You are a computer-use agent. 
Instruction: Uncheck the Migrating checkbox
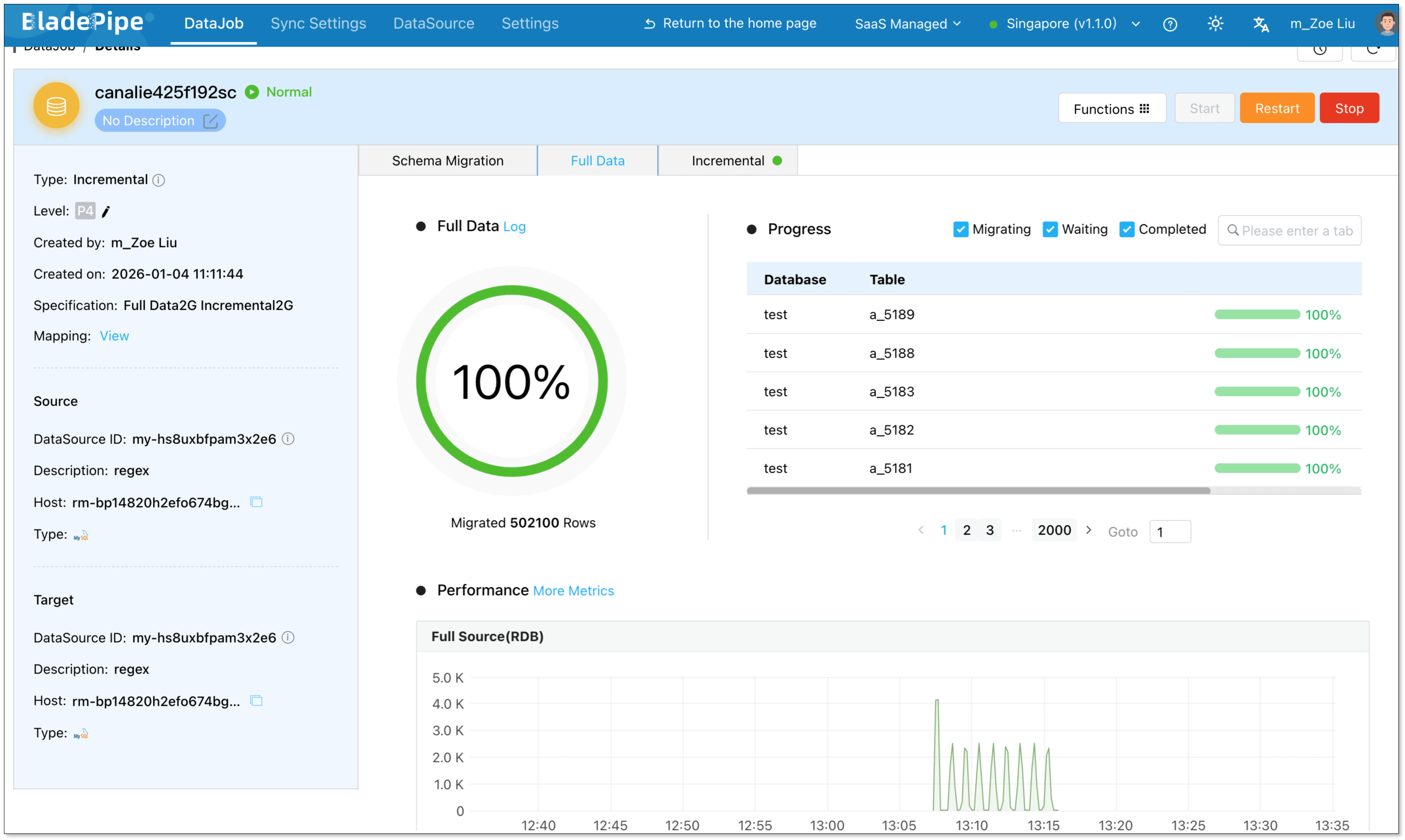pos(960,229)
